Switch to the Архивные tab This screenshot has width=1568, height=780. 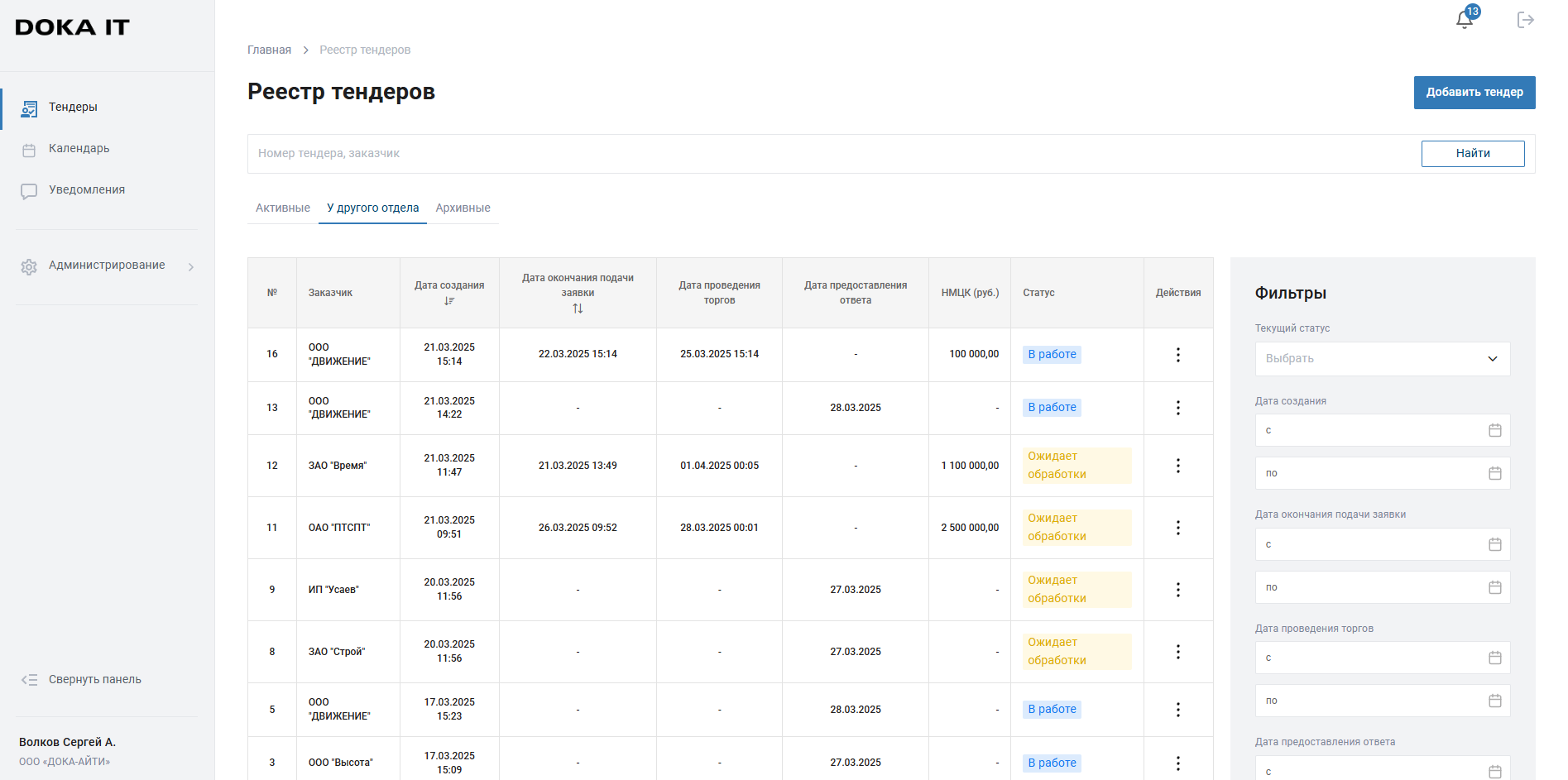463,208
